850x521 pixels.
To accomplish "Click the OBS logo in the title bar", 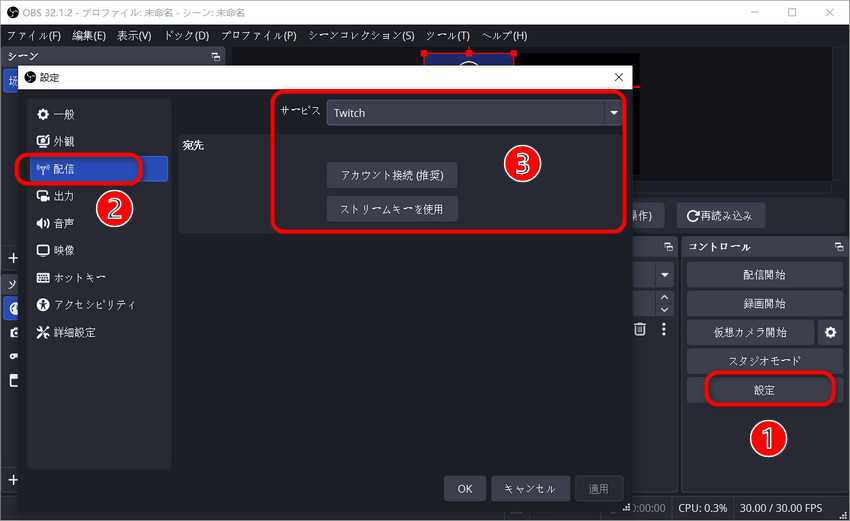I will [x=12, y=12].
